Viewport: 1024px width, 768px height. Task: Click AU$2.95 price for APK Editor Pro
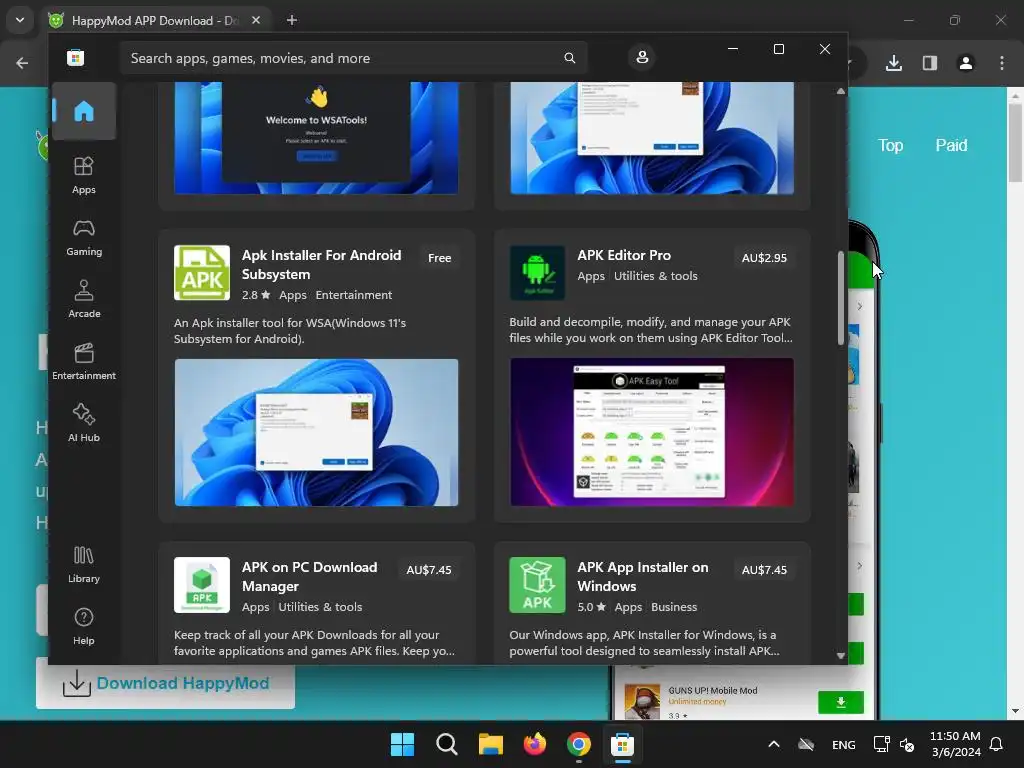click(x=764, y=258)
